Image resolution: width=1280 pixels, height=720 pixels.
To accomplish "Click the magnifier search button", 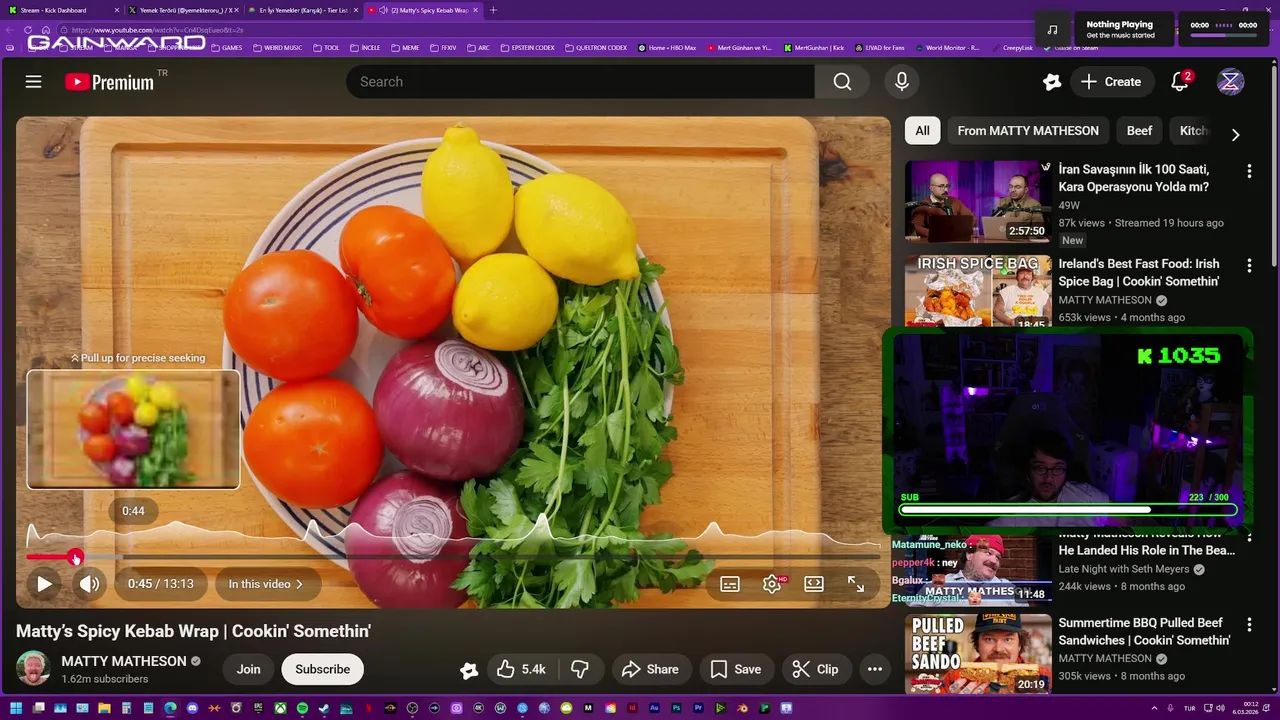I will click(x=842, y=82).
